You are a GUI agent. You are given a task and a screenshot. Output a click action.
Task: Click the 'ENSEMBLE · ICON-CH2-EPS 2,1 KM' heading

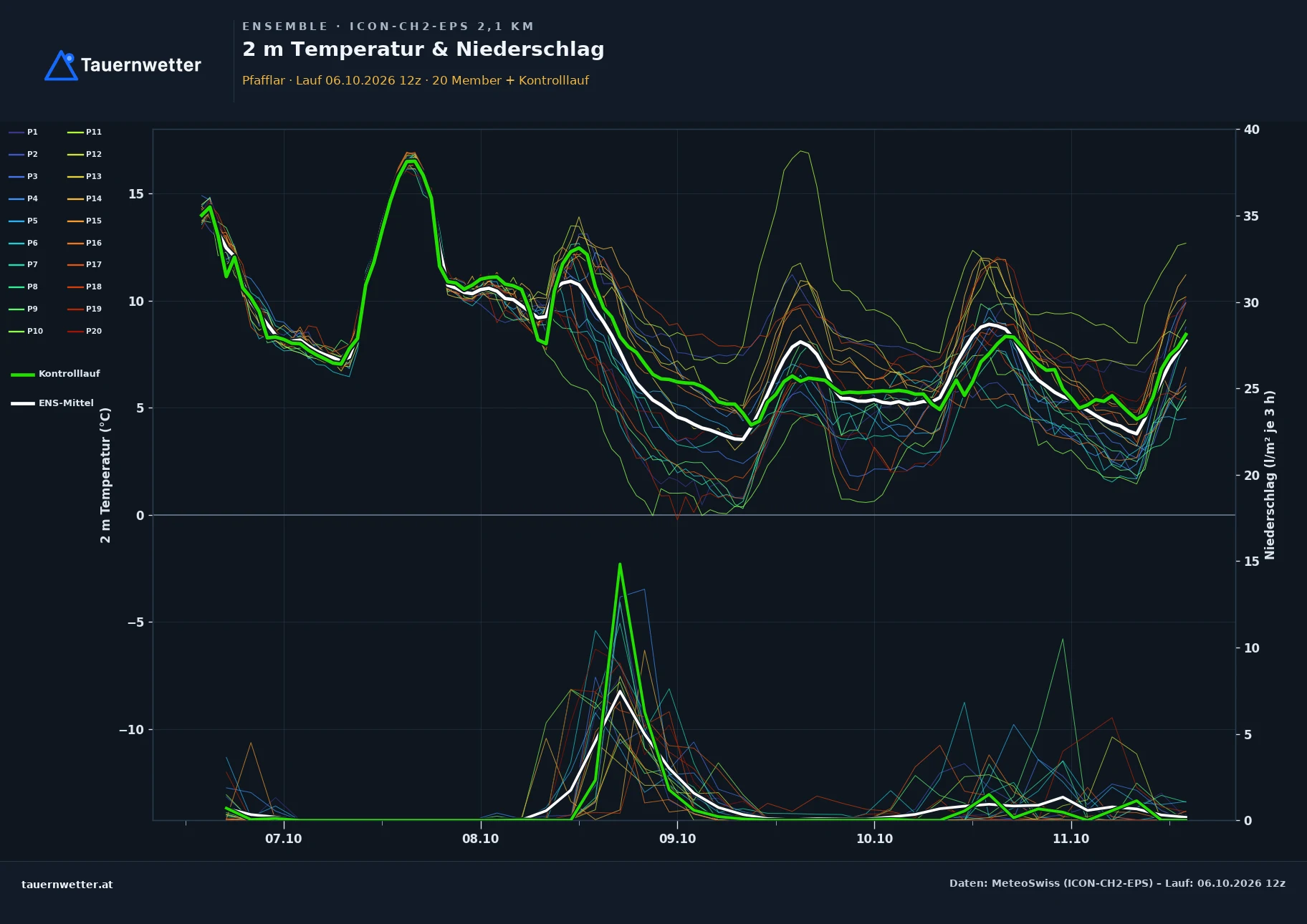point(388,27)
